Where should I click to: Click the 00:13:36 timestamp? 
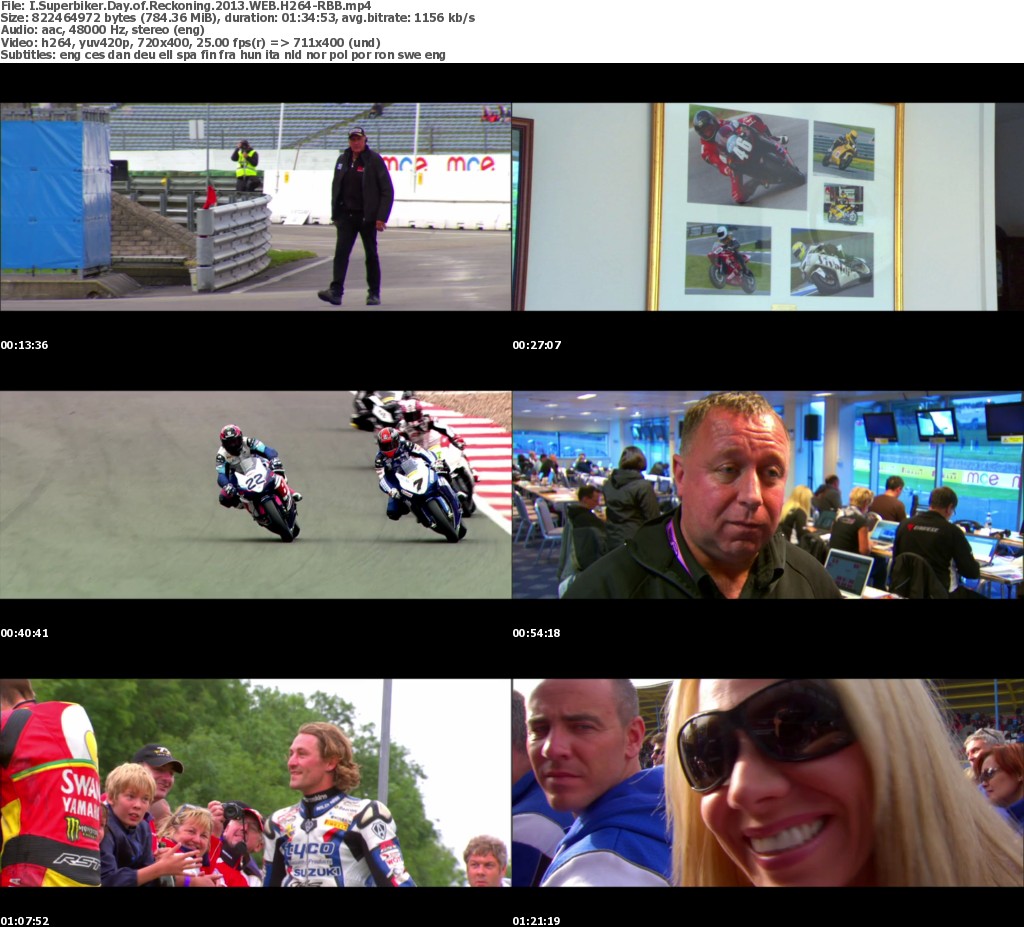[25, 345]
